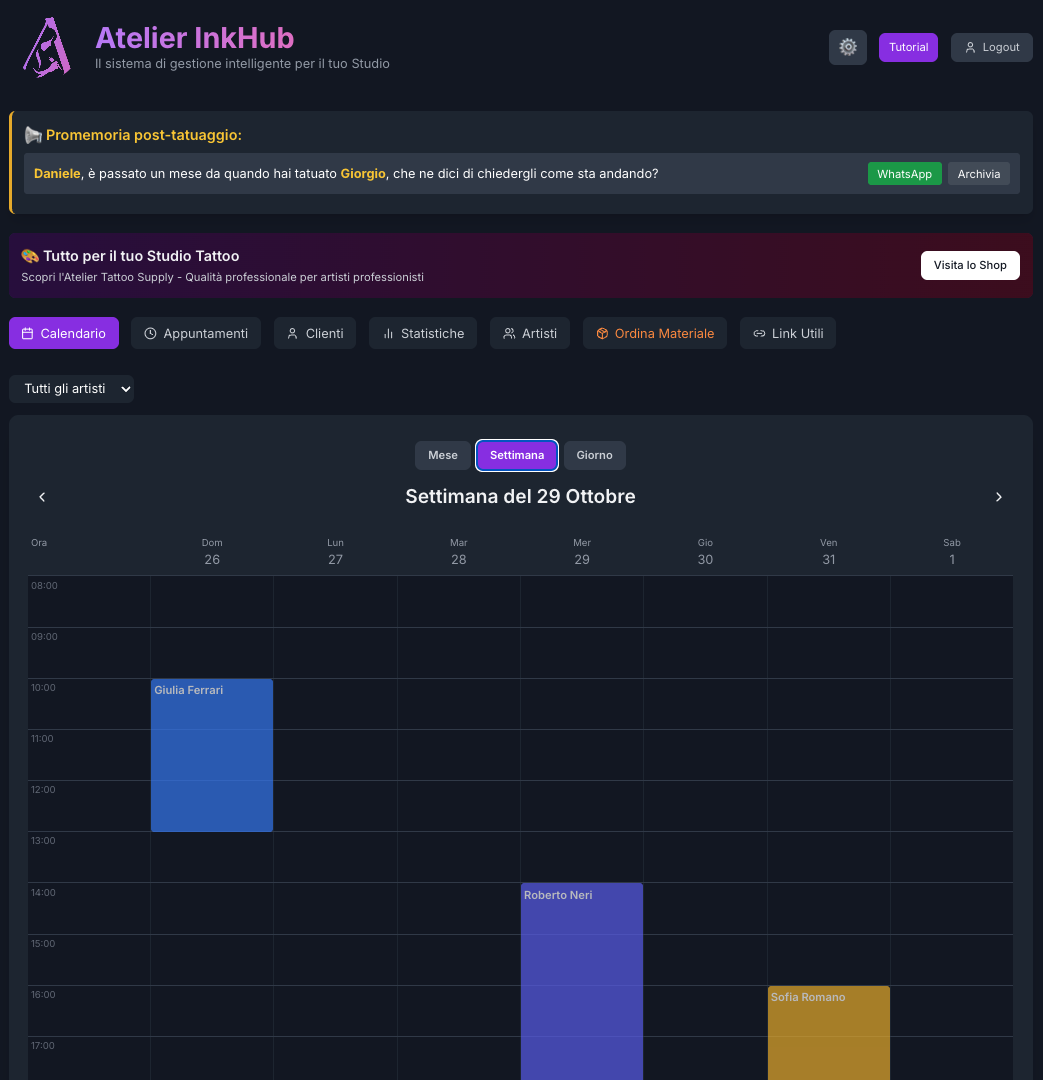The height and width of the screenshot is (1080, 1043).
Task: Go to previous week with left chevron
Action: pyautogui.click(x=42, y=497)
